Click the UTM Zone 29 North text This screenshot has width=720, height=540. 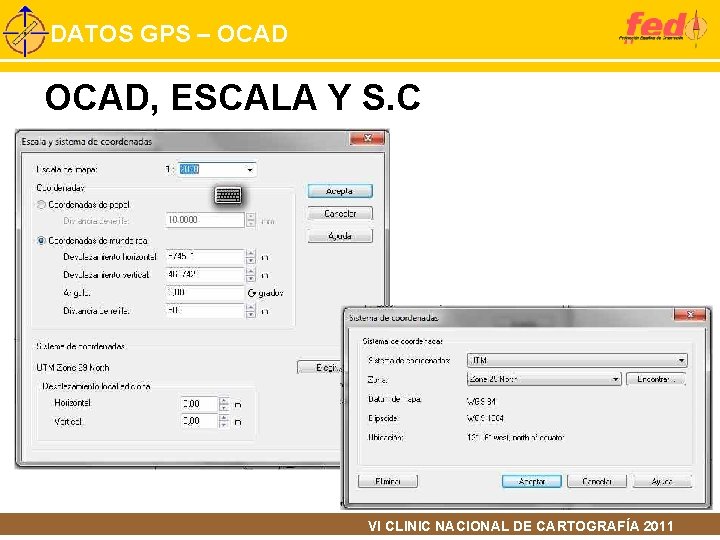73,368
